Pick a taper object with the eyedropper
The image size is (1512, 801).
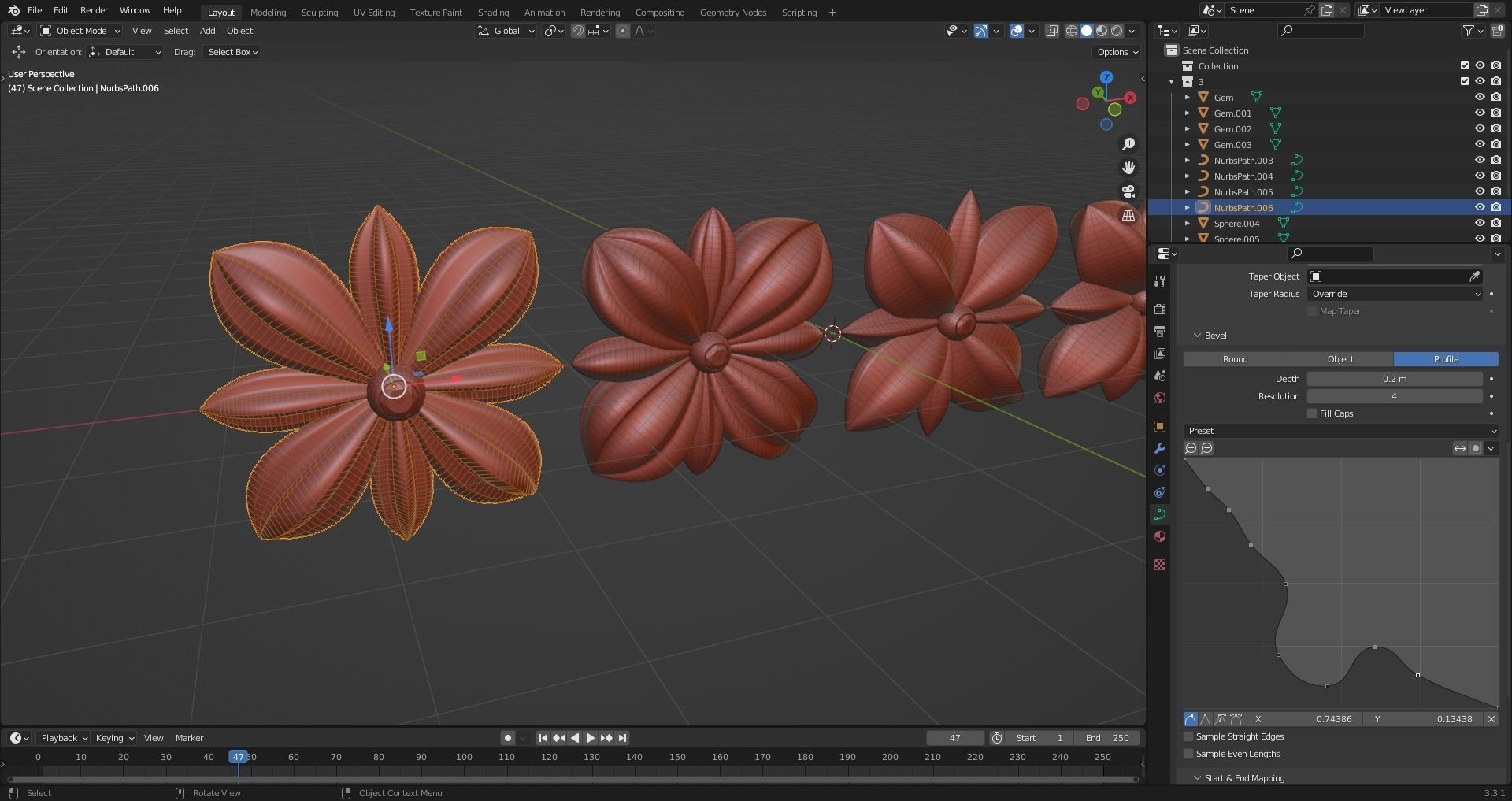tap(1474, 276)
